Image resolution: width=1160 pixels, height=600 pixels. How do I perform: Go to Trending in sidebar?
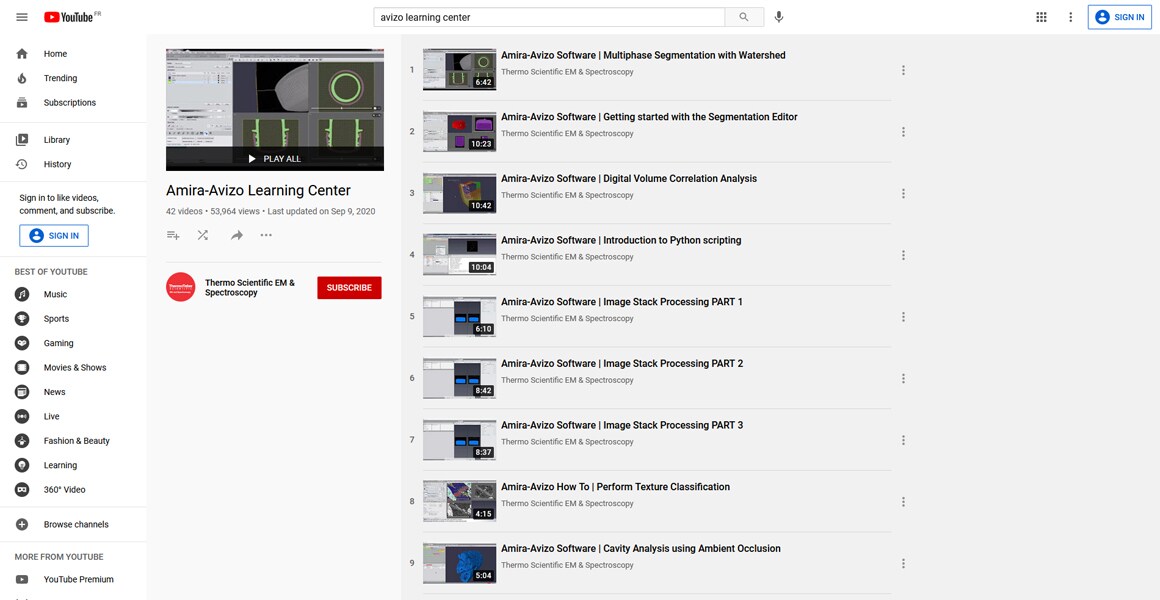[60, 78]
